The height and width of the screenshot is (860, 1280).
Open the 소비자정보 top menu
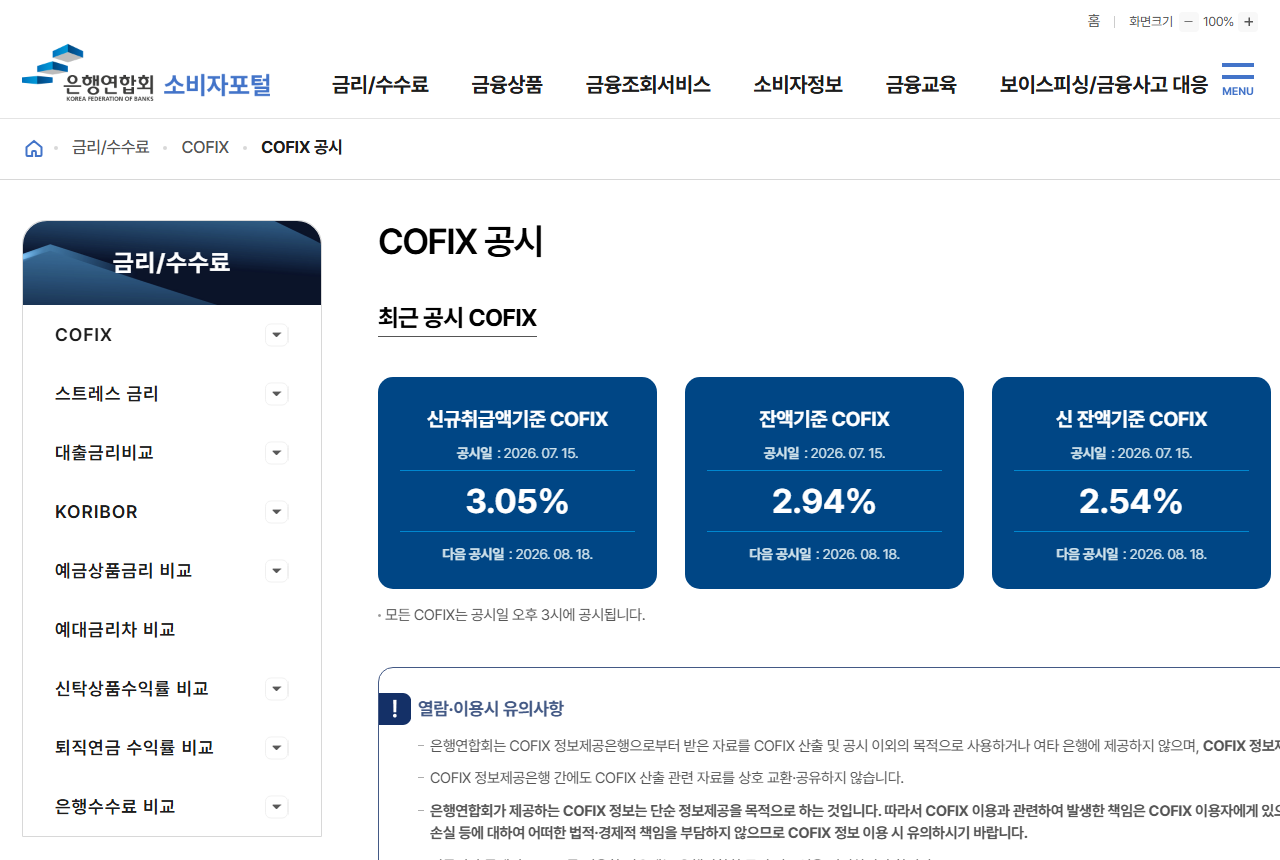(x=798, y=85)
